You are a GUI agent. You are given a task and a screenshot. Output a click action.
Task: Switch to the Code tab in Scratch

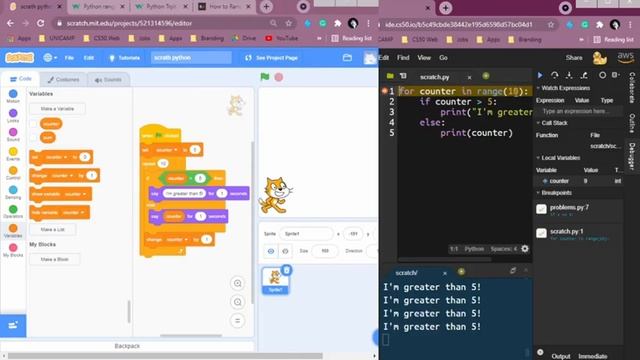[20, 79]
